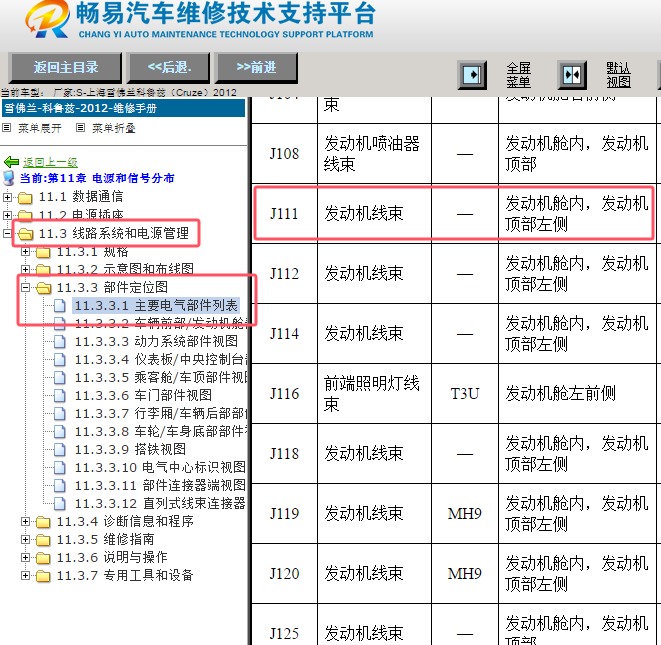Click table cell J120
The height and width of the screenshot is (645, 661).
284,573
